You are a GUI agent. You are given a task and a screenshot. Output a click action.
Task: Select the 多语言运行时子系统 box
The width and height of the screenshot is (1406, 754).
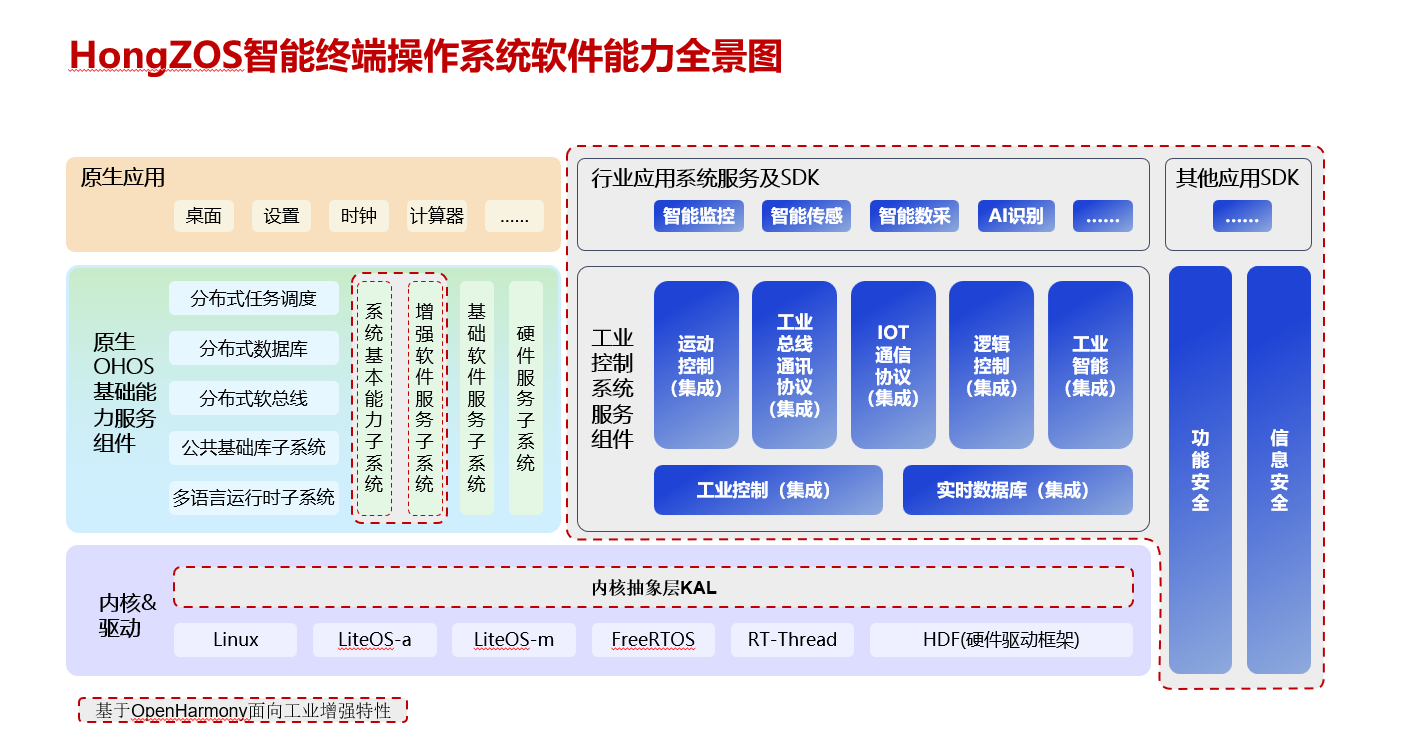254,498
